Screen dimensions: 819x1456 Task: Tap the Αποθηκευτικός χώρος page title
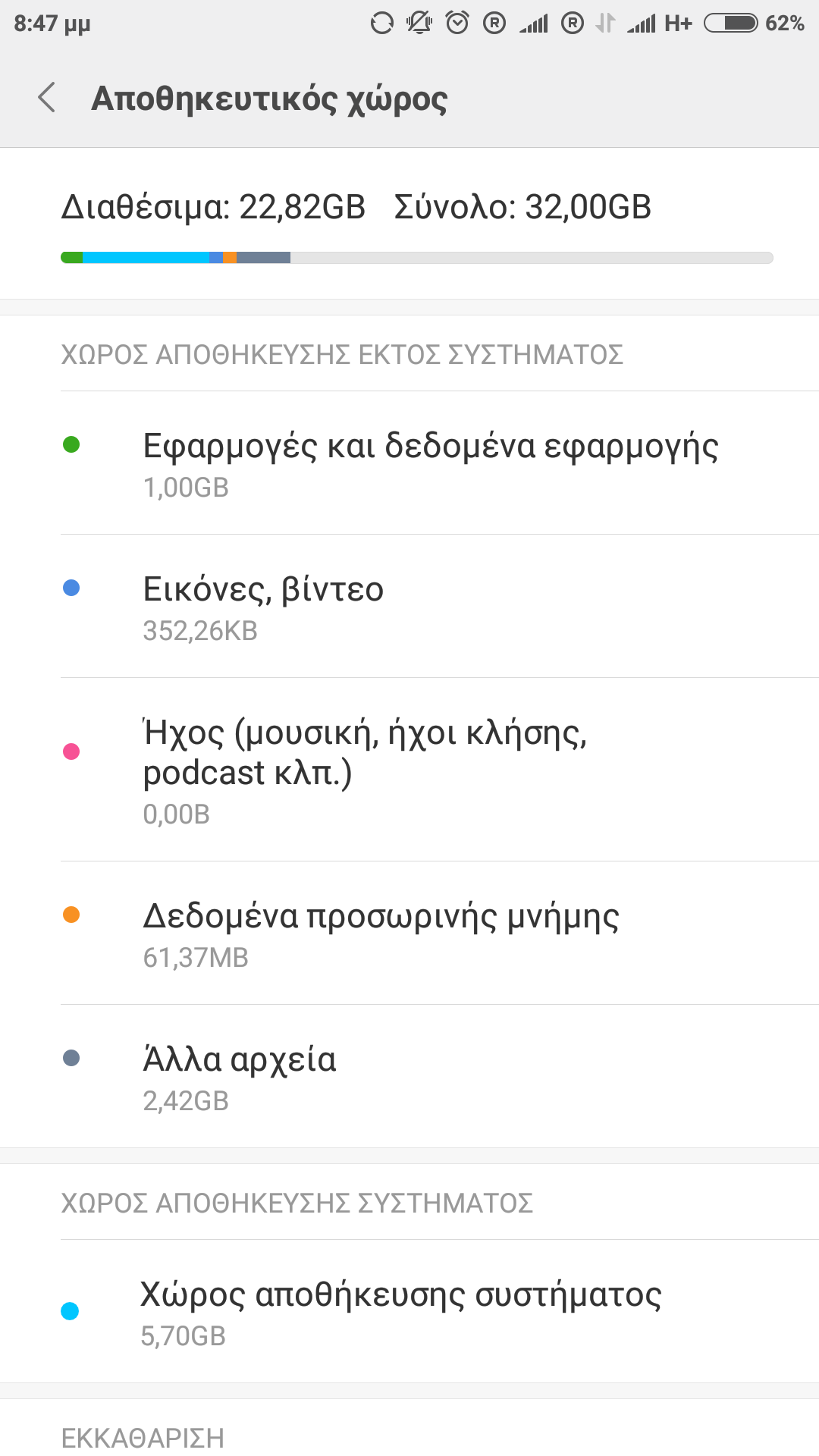click(269, 99)
